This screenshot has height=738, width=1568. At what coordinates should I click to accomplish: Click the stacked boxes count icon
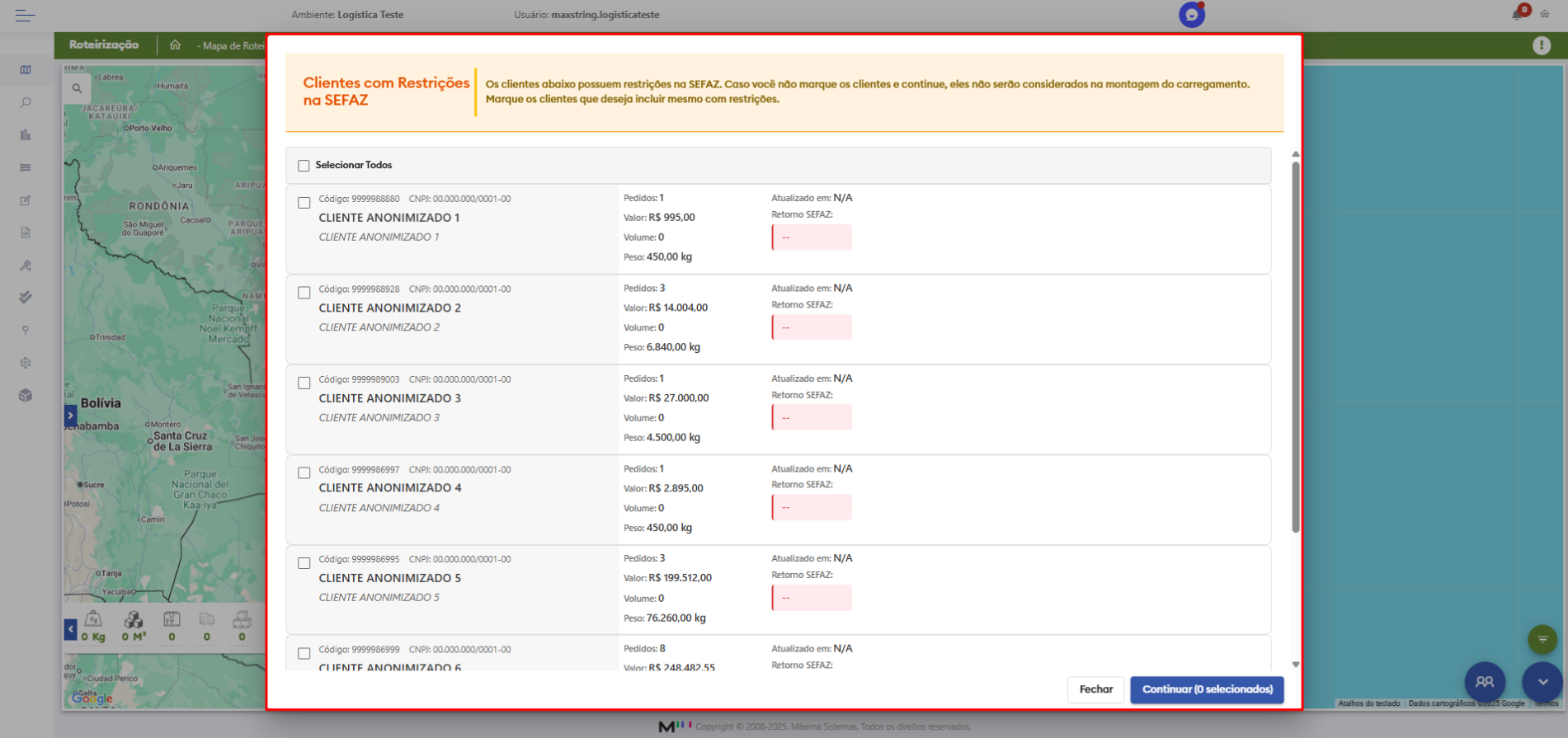pyautogui.click(x=242, y=619)
